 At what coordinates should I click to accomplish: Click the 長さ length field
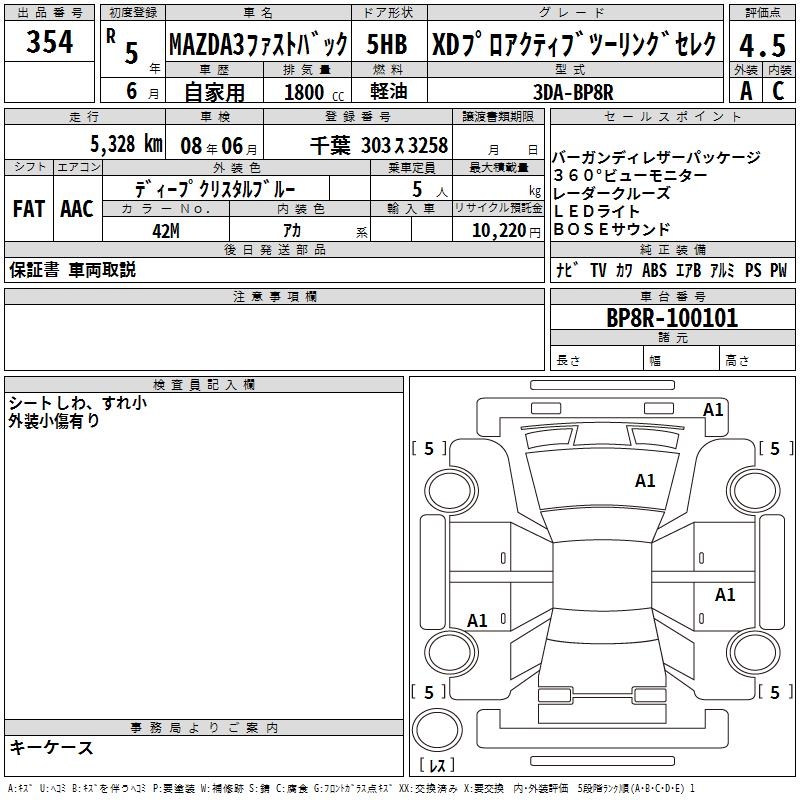pyautogui.click(x=596, y=359)
